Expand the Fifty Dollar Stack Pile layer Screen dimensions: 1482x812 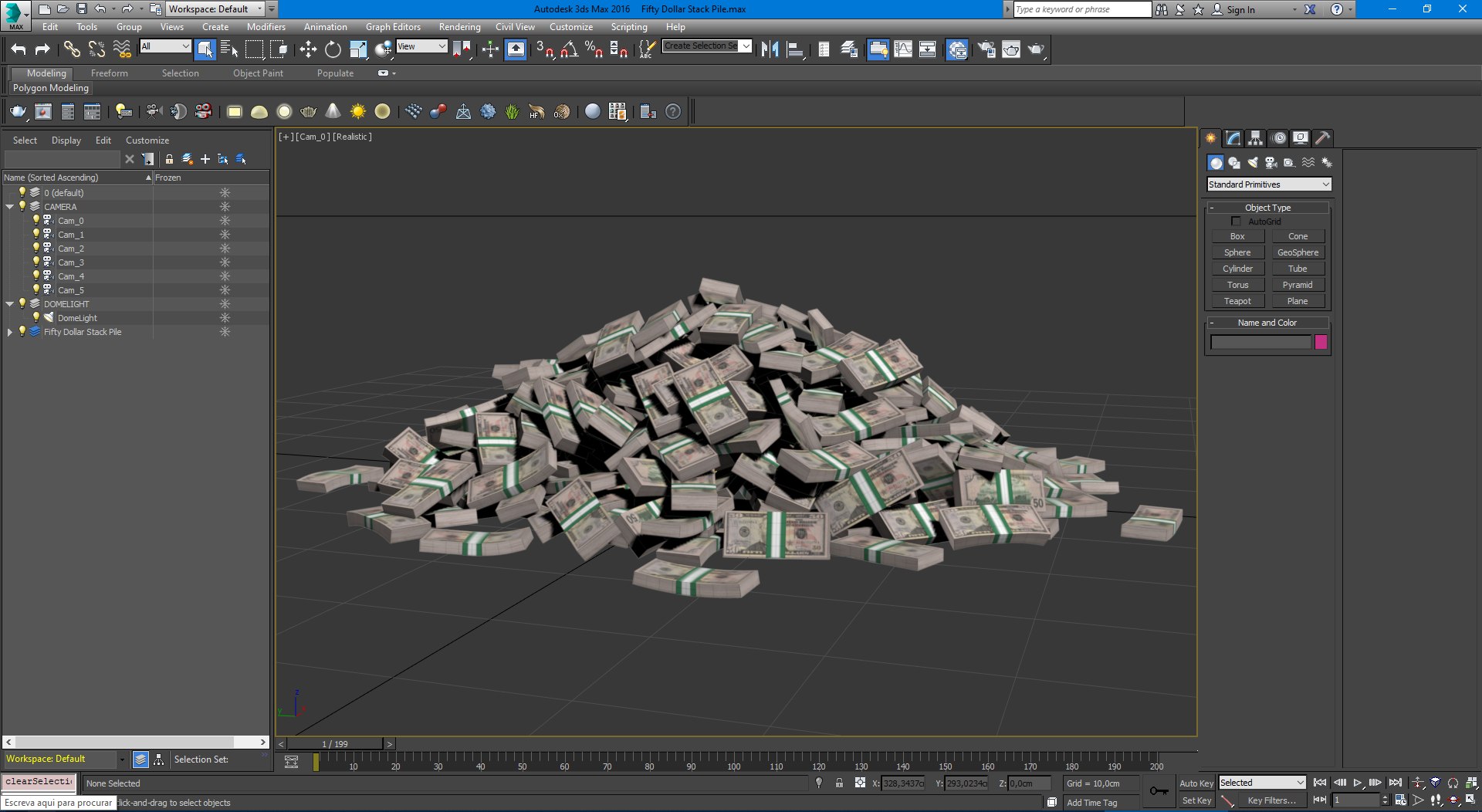[x=10, y=332]
